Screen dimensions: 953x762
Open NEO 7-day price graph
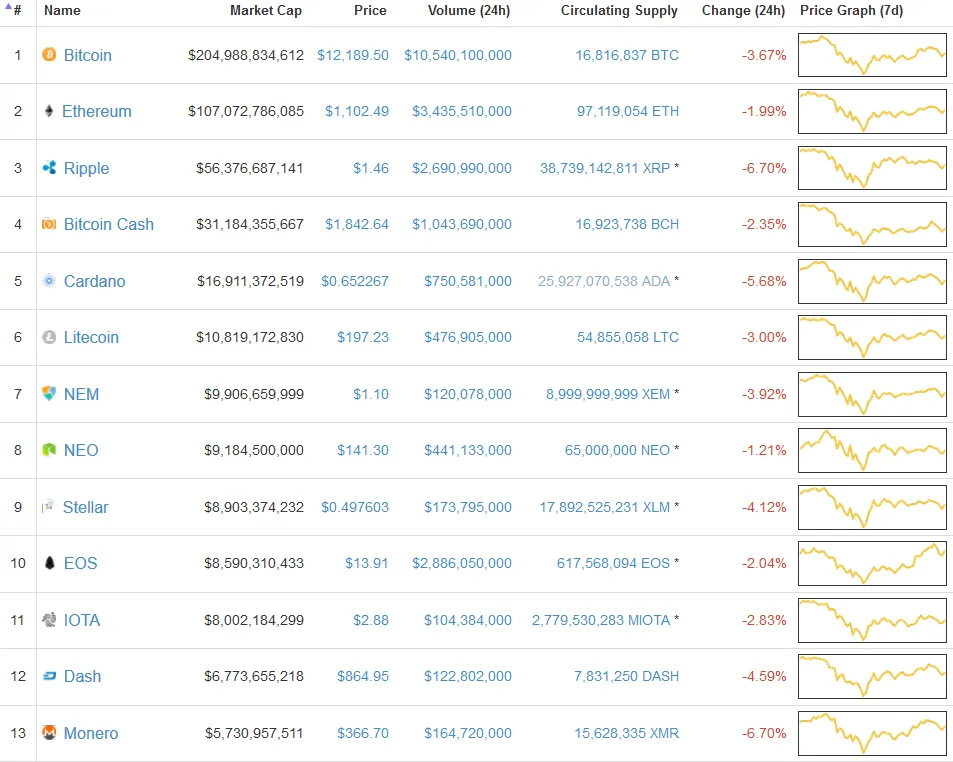872,450
